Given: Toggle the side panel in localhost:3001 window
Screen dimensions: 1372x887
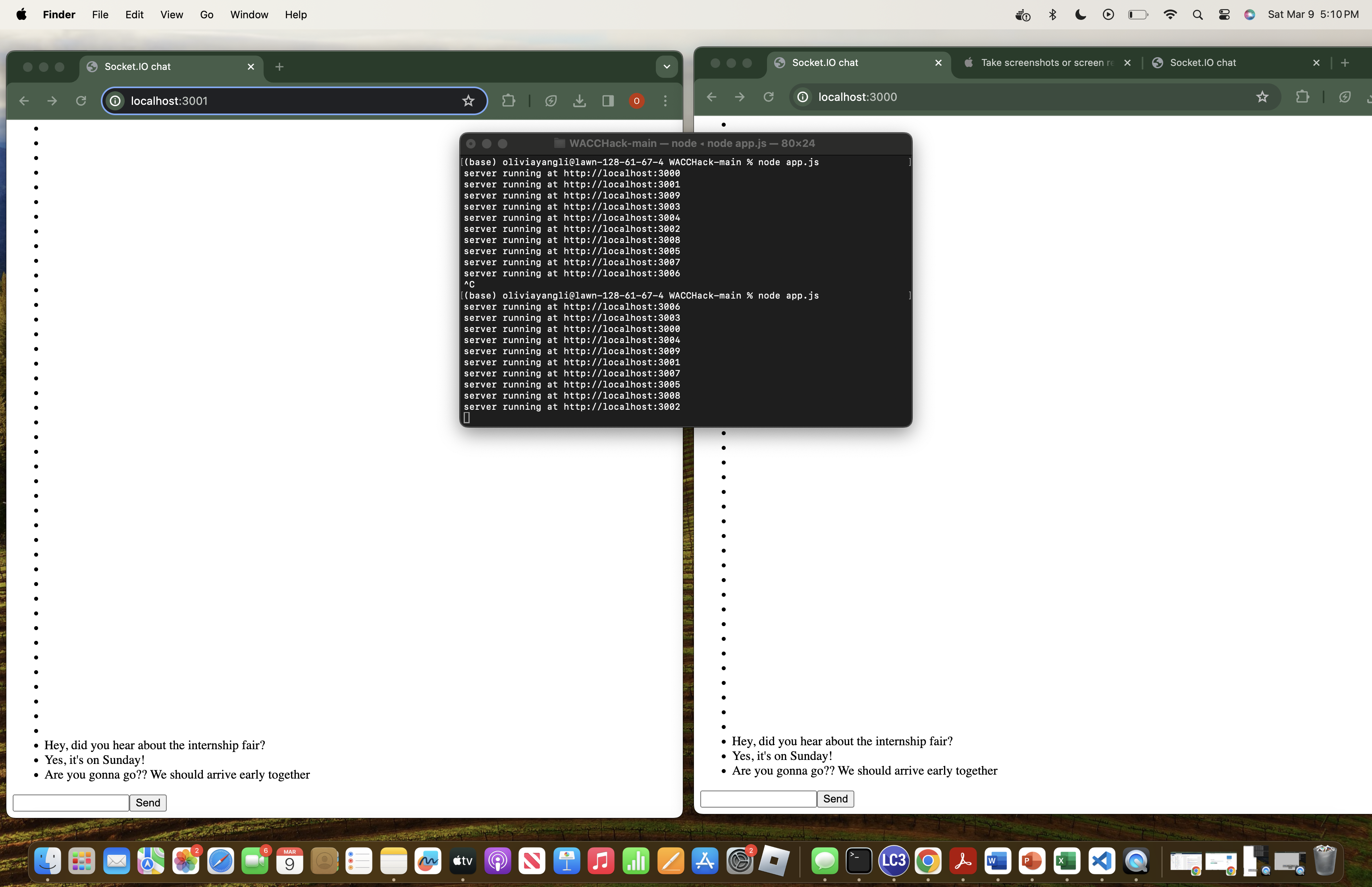Looking at the screenshot, I should pos(608,101).
